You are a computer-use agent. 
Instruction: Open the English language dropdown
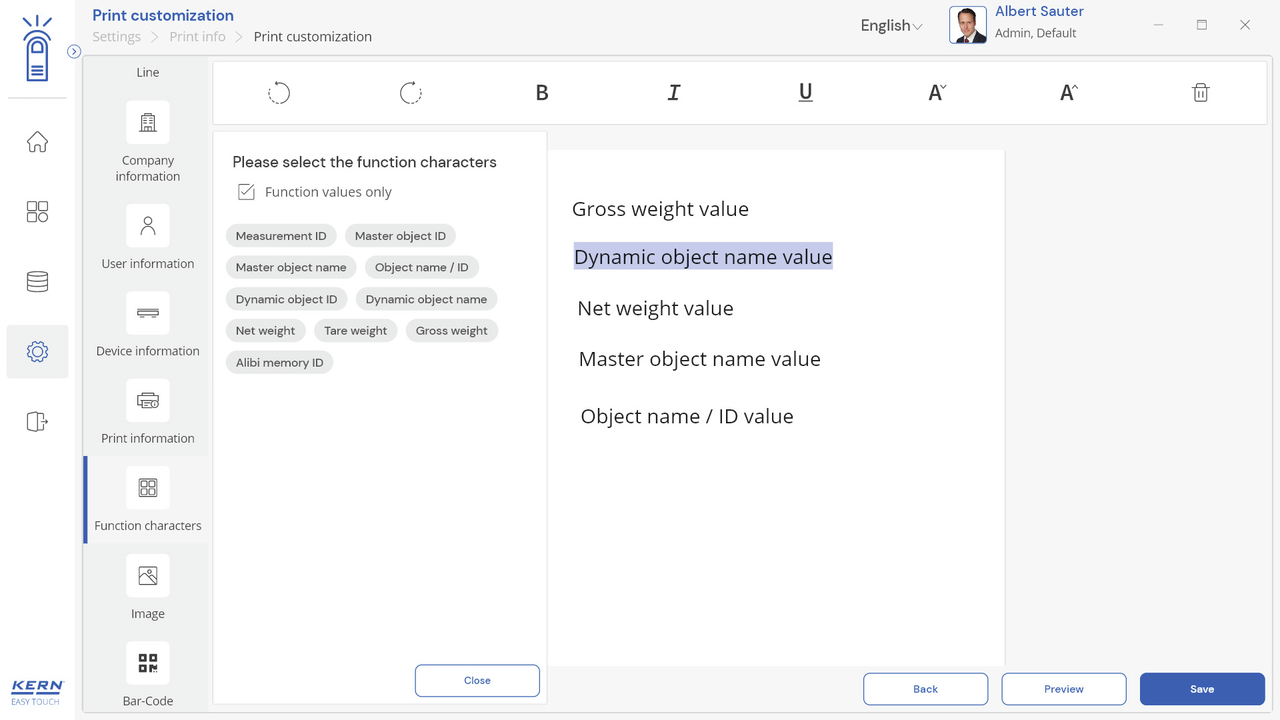[890, 26]
